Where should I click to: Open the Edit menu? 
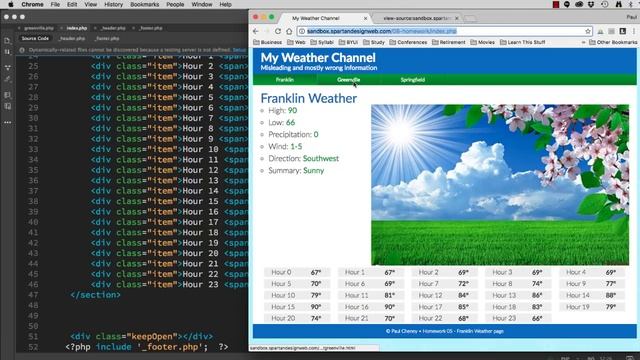point(72,4)
